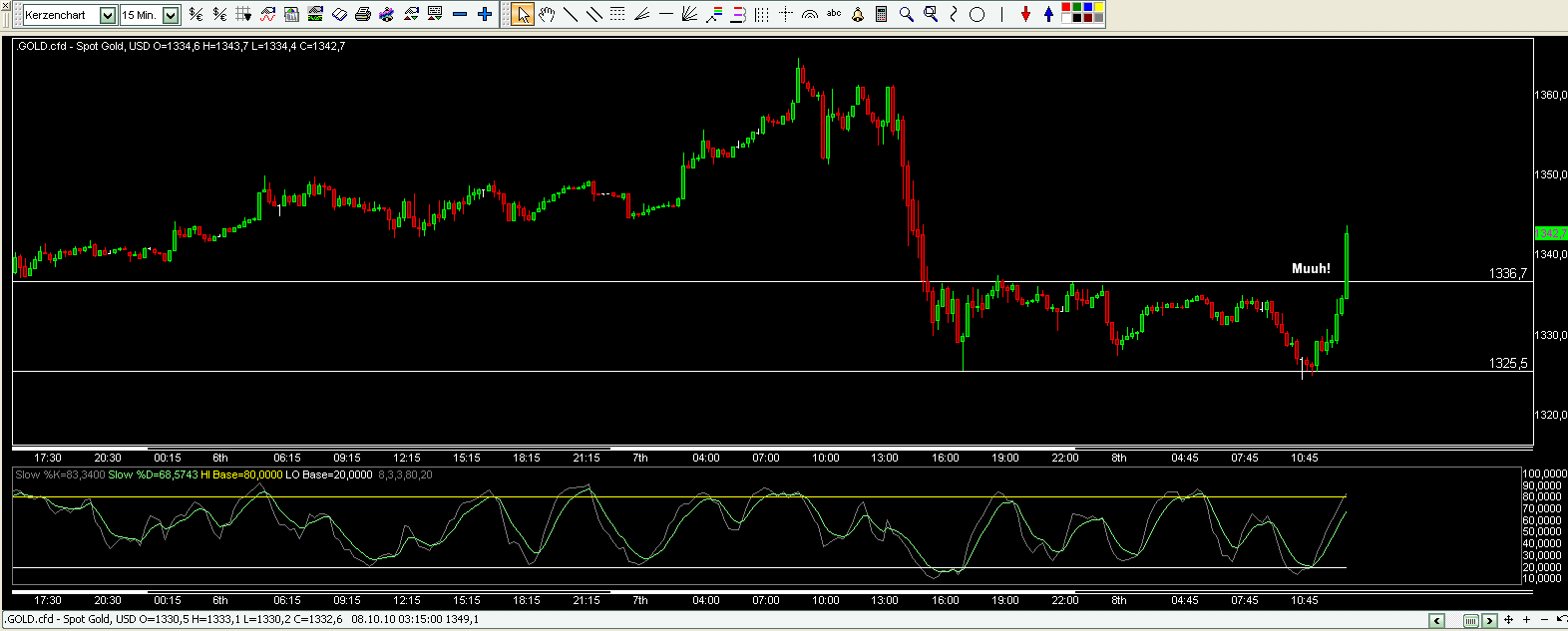1568x631 pixels.
Task: Open the indicator wave-line icon
Action: [x=267, y=14]
